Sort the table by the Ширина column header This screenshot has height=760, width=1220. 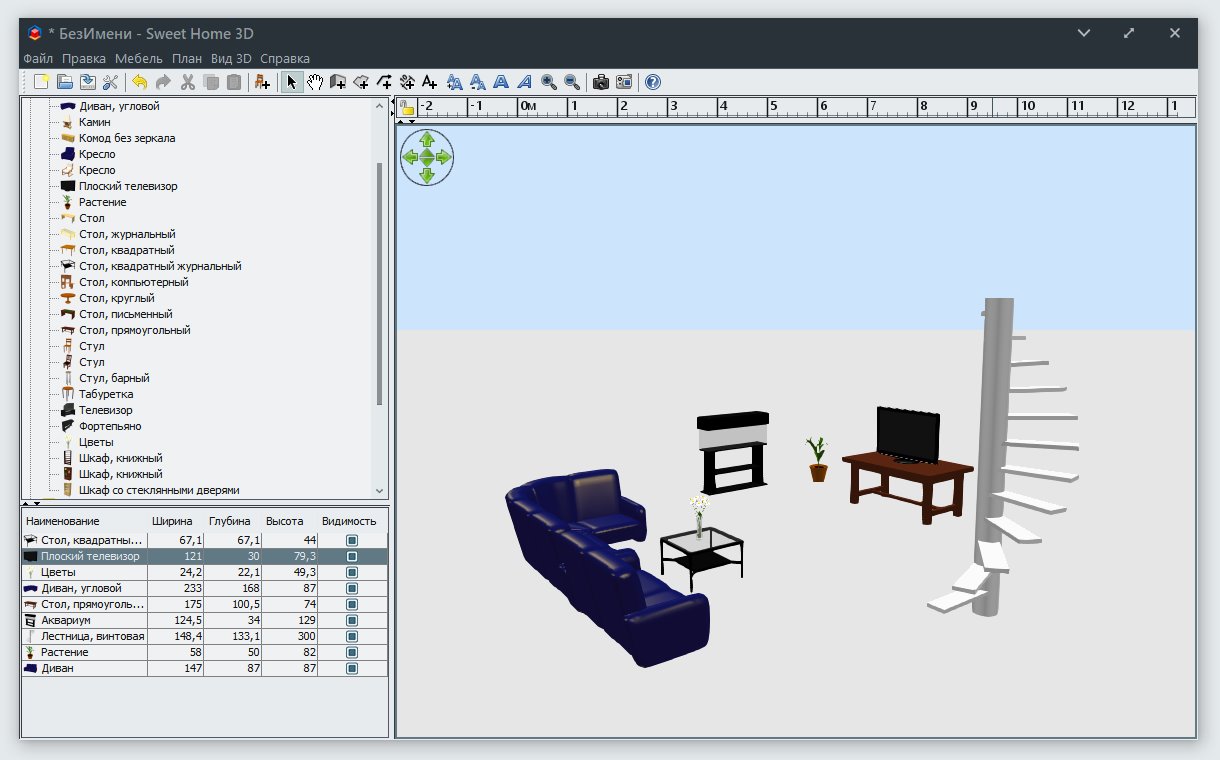coord(172,521)
